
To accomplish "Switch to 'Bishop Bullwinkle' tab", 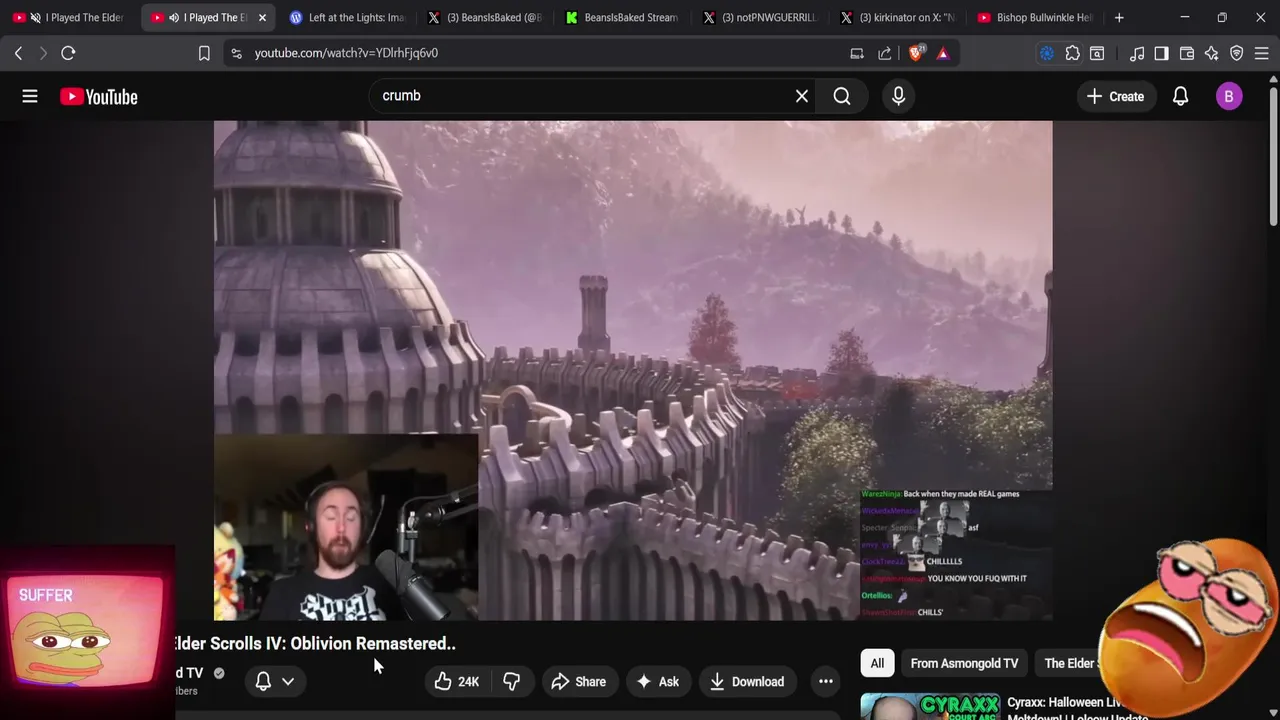I will click(x=1035, y=17).
